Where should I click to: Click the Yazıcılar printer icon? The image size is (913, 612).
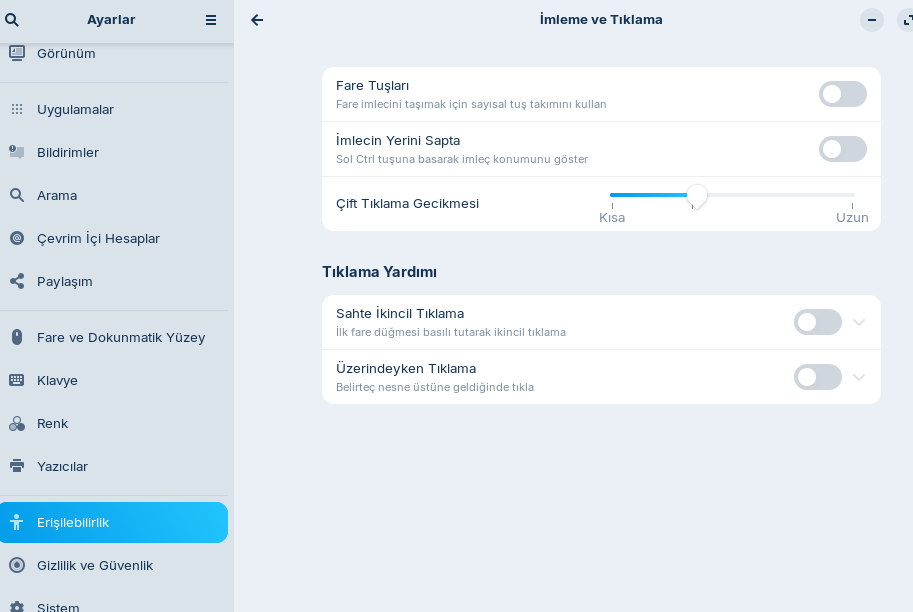[17, 466]
